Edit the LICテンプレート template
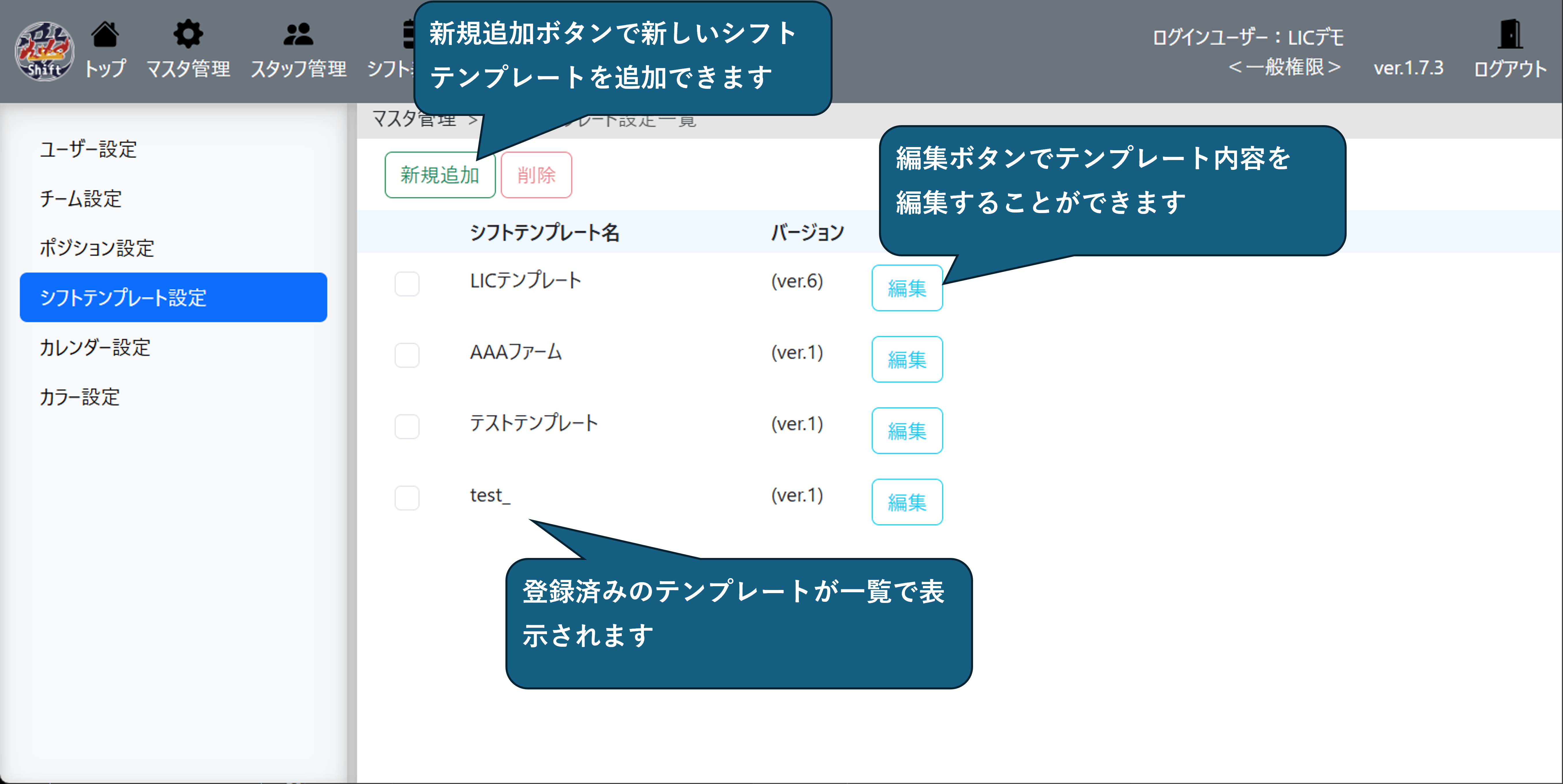The height and width of the screenshot is (784, 1563). click(x=906, y=288)
